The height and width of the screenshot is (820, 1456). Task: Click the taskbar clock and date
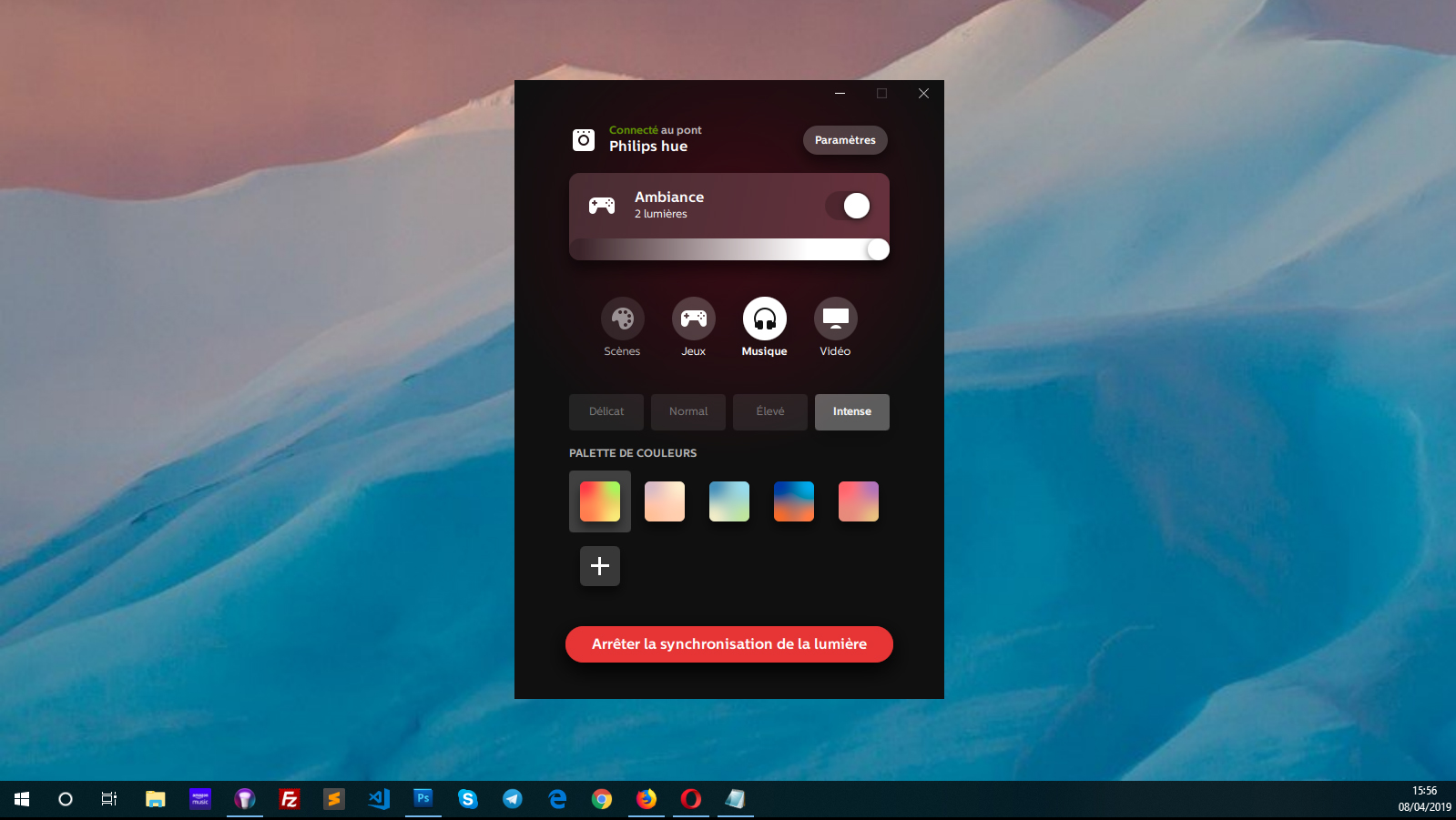pos(1424,799)
